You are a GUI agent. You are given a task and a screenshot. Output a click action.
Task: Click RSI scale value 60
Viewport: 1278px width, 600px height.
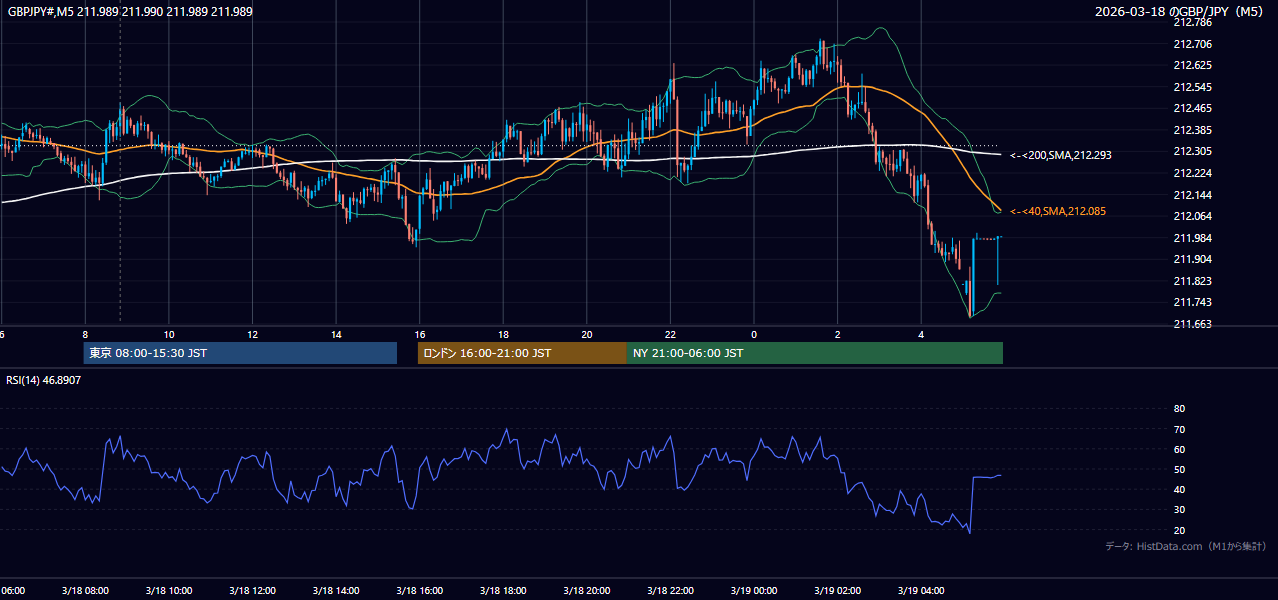click(x=1179, y=449)
